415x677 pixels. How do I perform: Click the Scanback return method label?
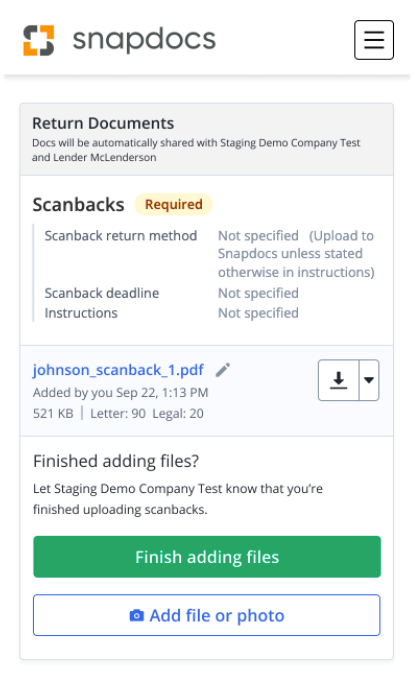tap(121, 236)
